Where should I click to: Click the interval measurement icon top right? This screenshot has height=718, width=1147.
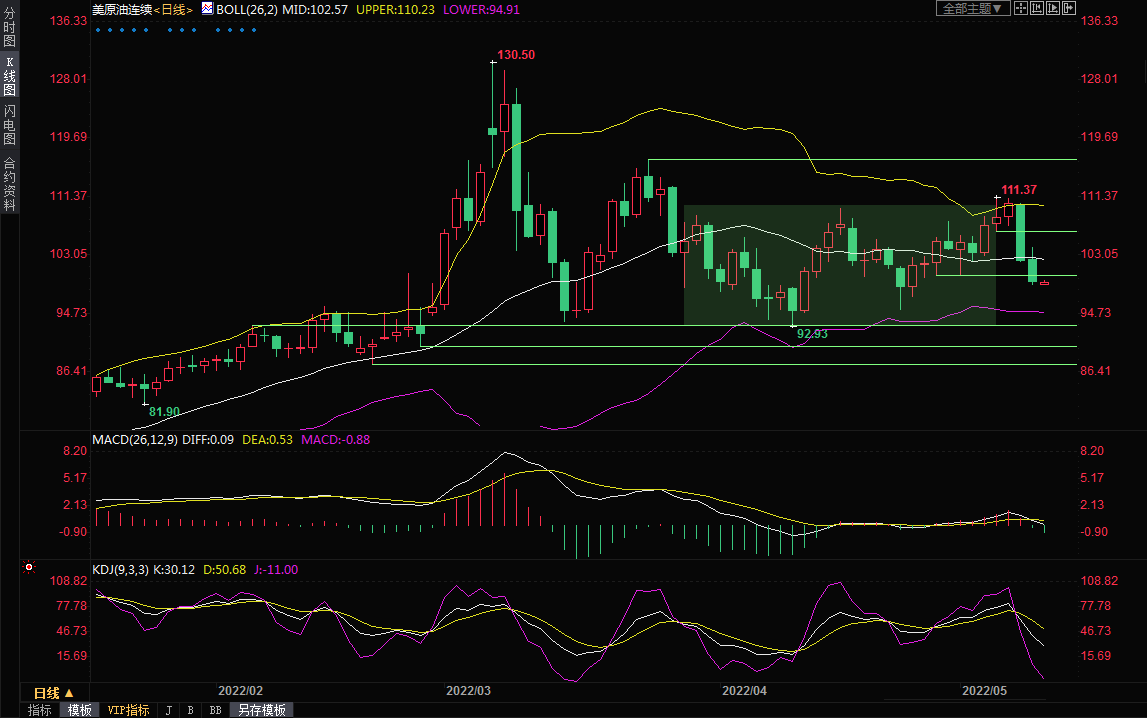tap(1037, 8)
